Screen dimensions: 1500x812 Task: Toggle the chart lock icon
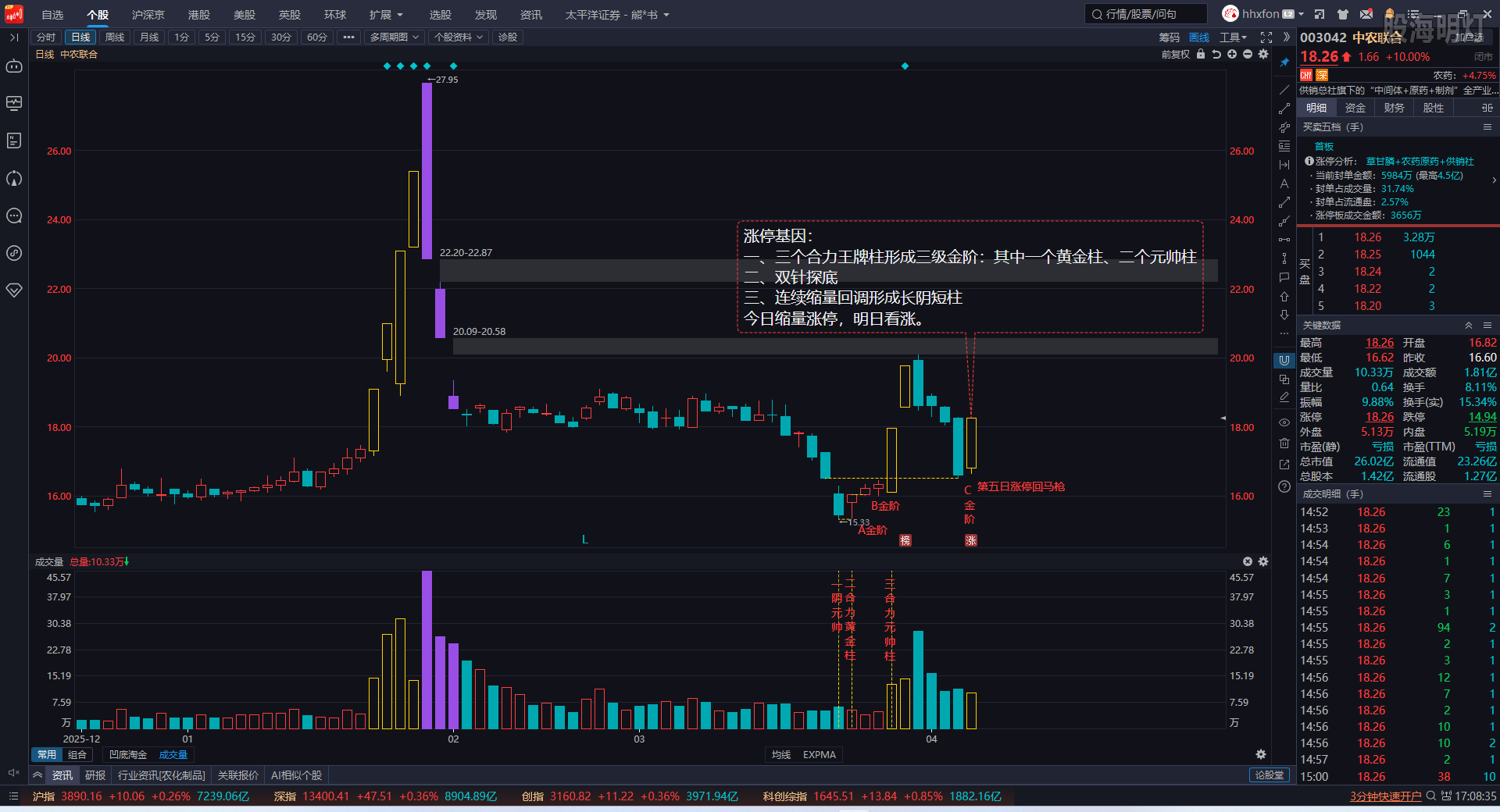coord(1201,54)
